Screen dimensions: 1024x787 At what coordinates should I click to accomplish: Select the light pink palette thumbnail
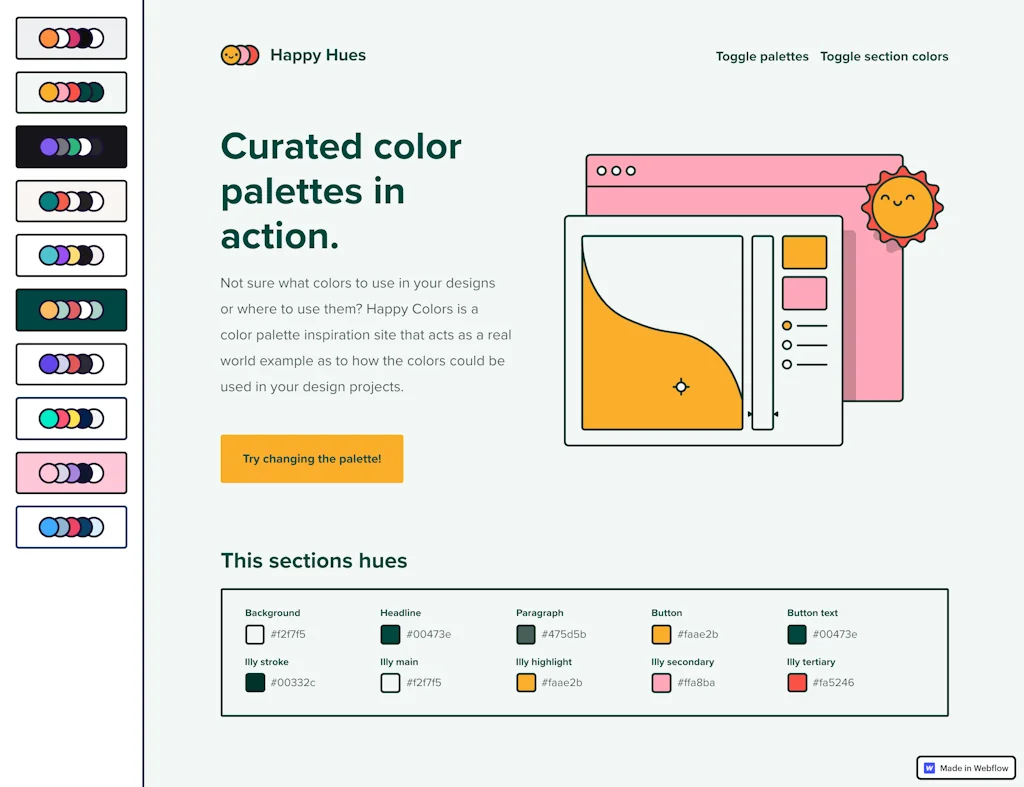coord(70,472)
